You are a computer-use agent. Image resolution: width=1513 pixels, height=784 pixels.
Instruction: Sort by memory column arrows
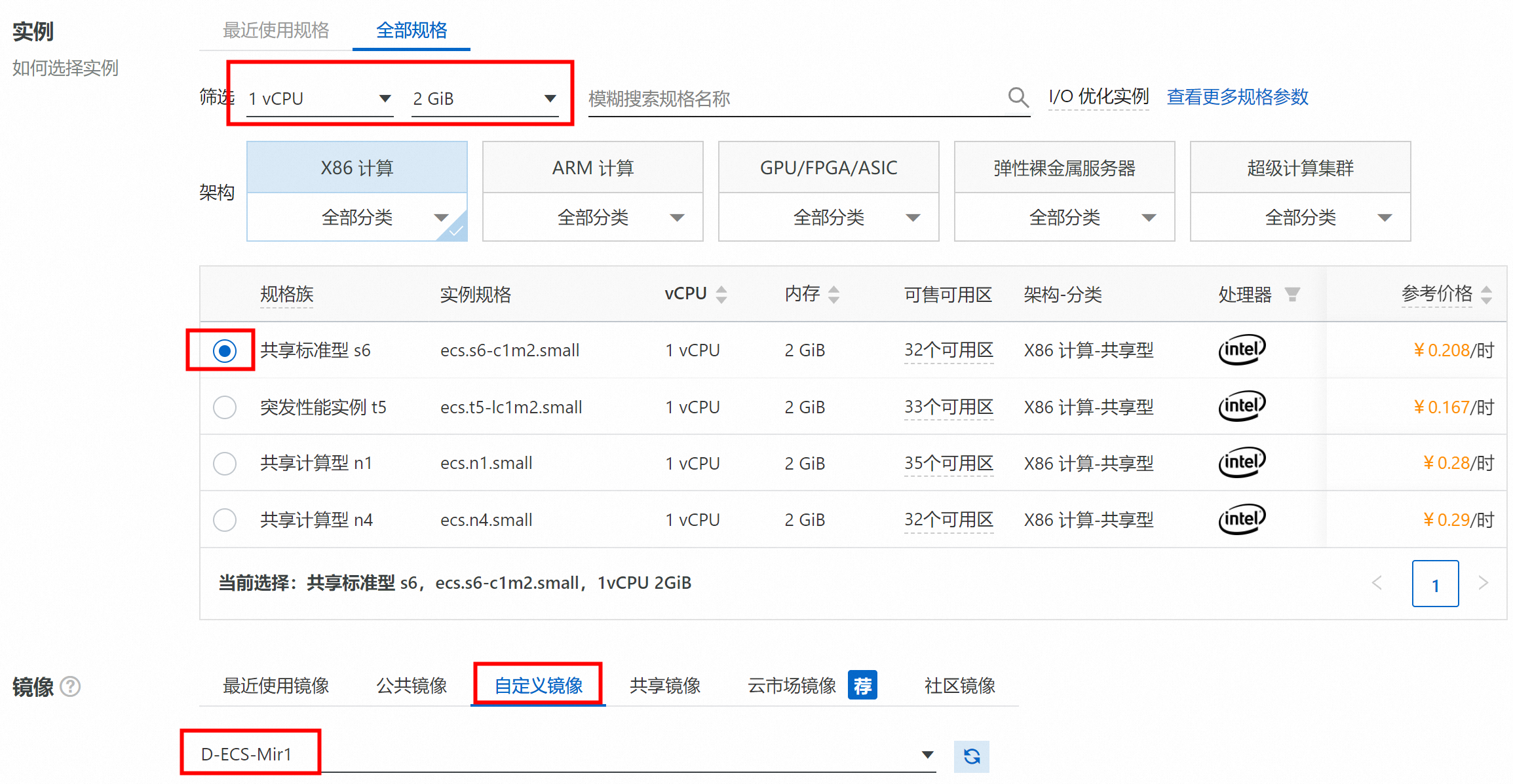click(x=833, y=294)
